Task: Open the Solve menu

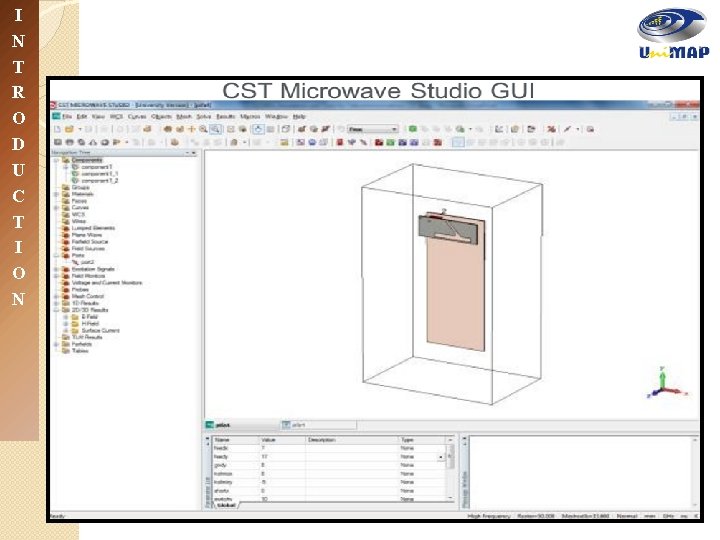Action: tap(204, 117)
